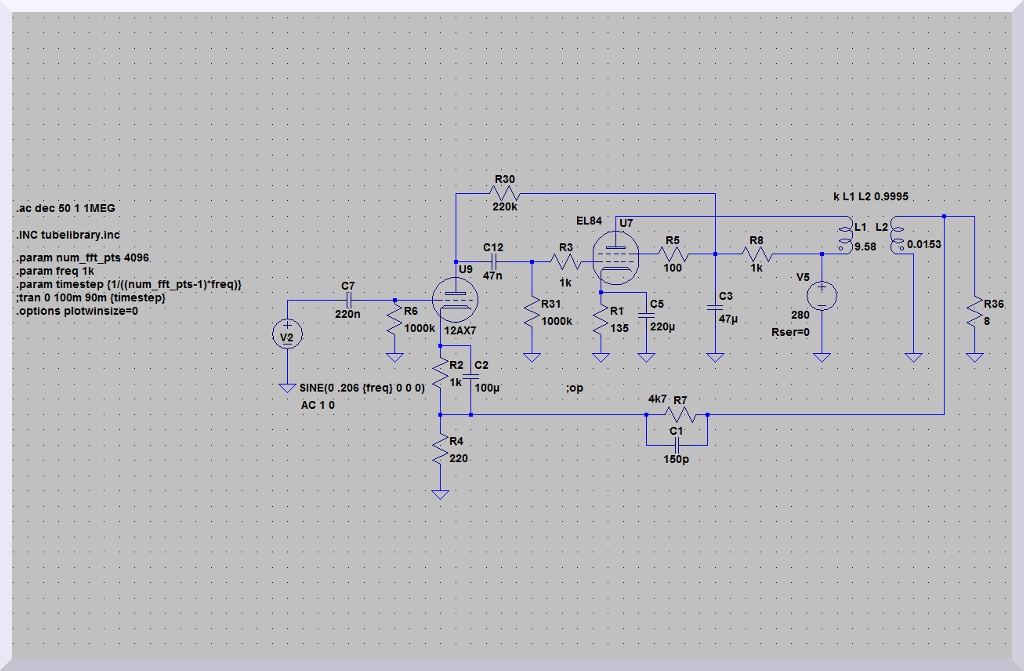1024x671 pixels.
Task: Click the C7 220n input capacitor
Action: click(349, 299)
